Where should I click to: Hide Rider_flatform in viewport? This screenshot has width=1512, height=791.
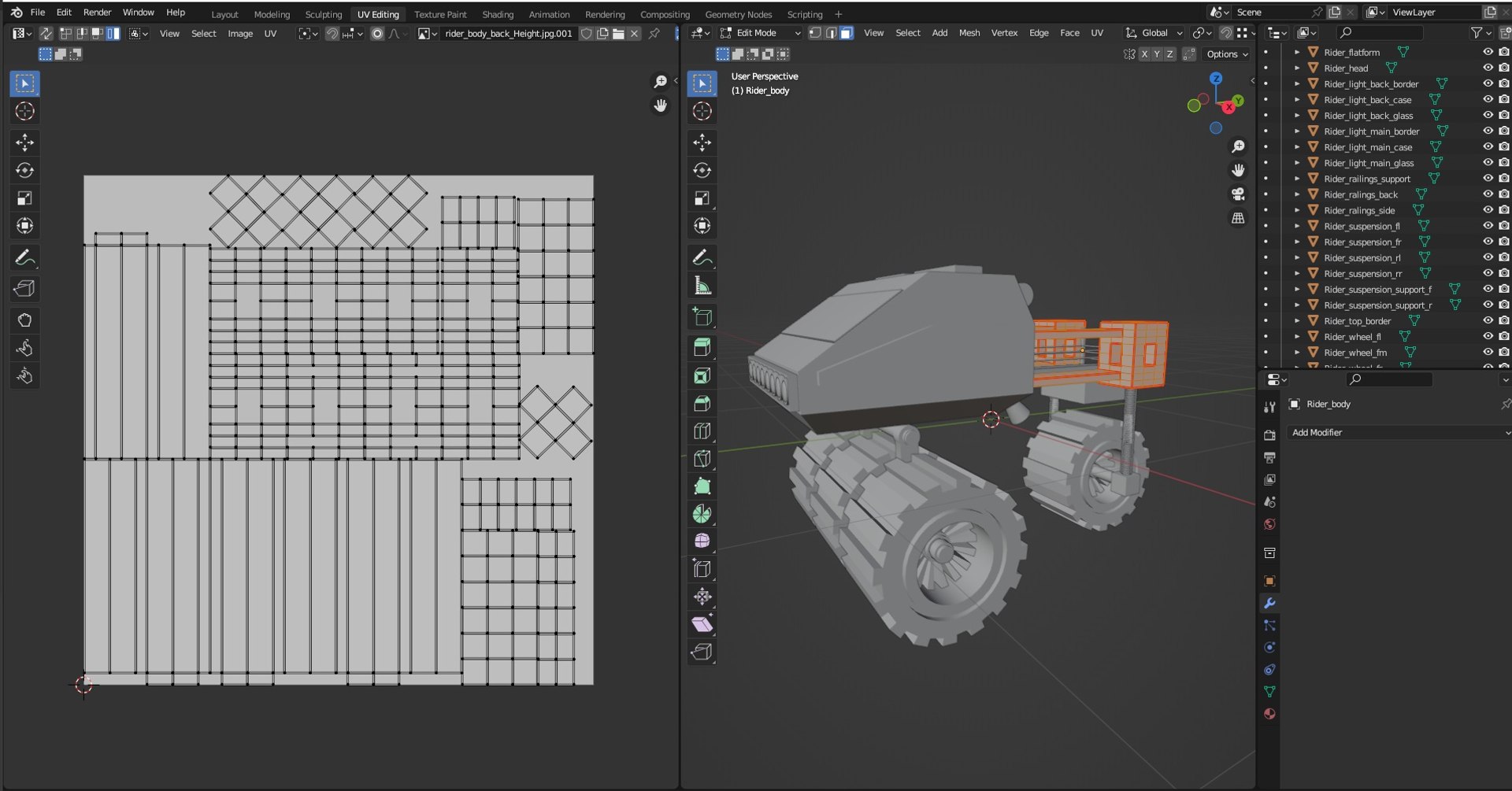tap(1488, 52)
